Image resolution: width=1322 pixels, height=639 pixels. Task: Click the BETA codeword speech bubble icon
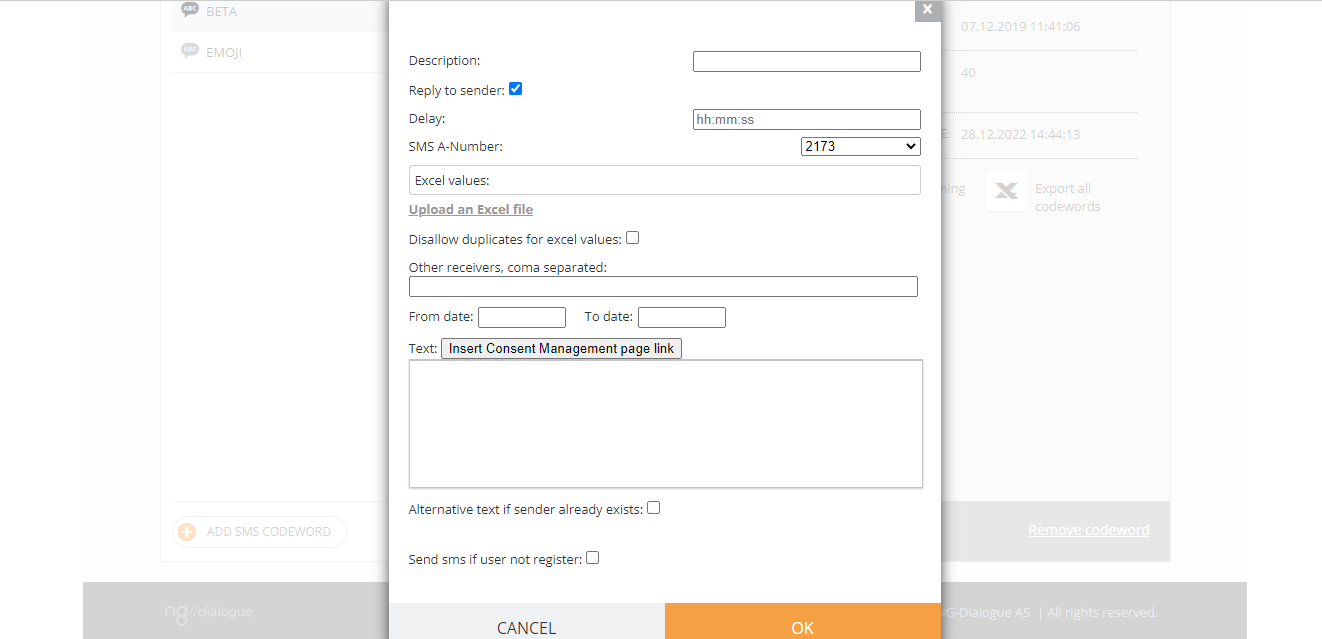click(x=190, y=9)
